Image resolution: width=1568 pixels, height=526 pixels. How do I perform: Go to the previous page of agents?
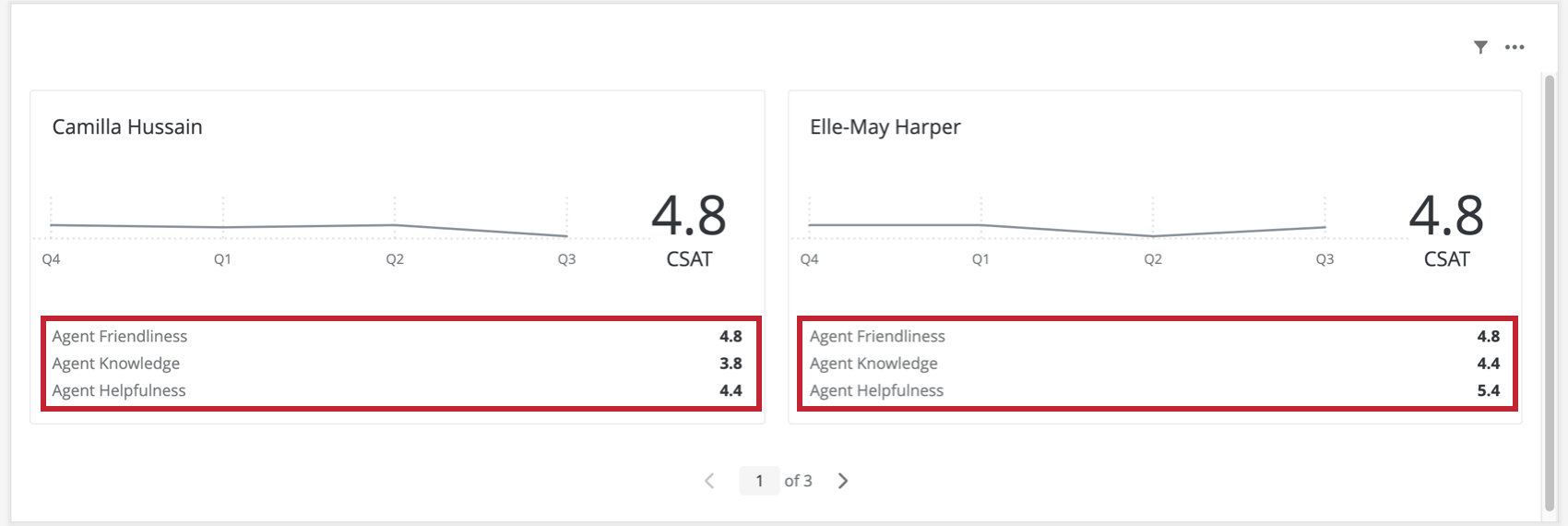pyautogui.click(x=709, y=481)
